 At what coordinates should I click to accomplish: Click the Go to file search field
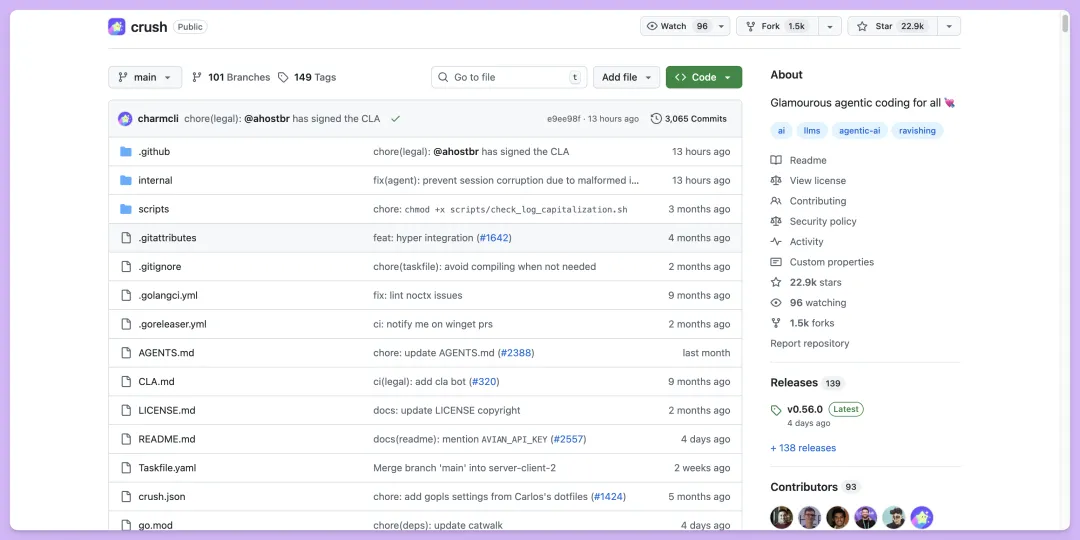tap(508, 77)
